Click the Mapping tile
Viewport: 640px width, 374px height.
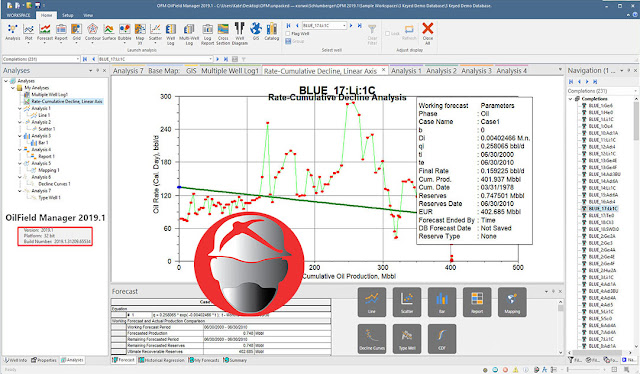point(512,302)
